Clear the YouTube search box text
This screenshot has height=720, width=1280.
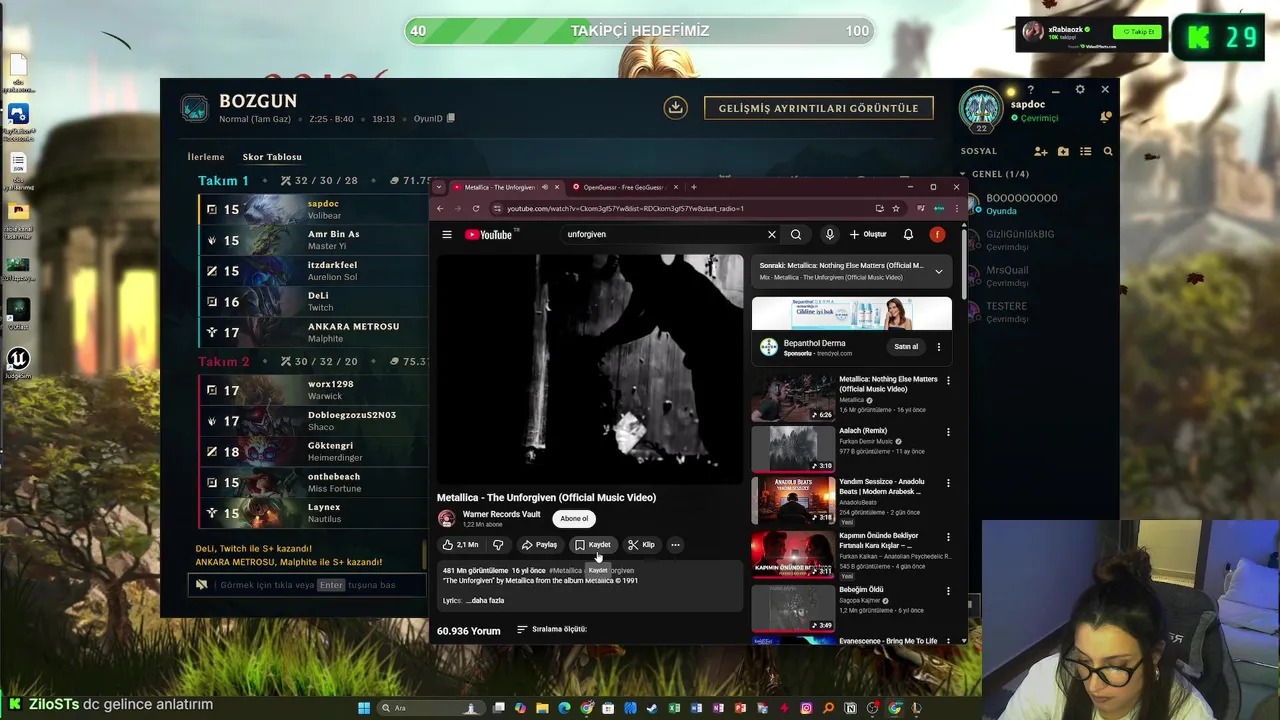point(771,234)
